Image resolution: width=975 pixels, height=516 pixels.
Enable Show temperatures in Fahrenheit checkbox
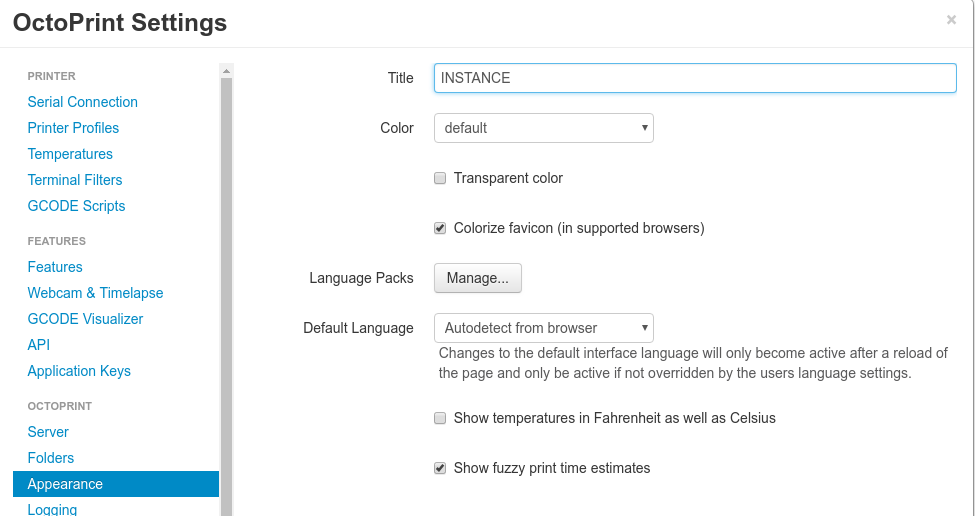coord(440,418)
